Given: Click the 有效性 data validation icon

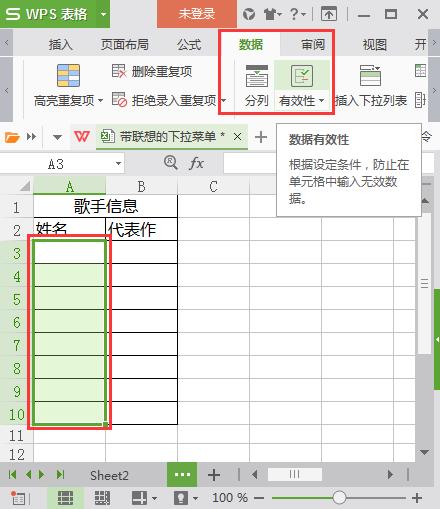Looking at the screenshot, I should tap(302, 76).
